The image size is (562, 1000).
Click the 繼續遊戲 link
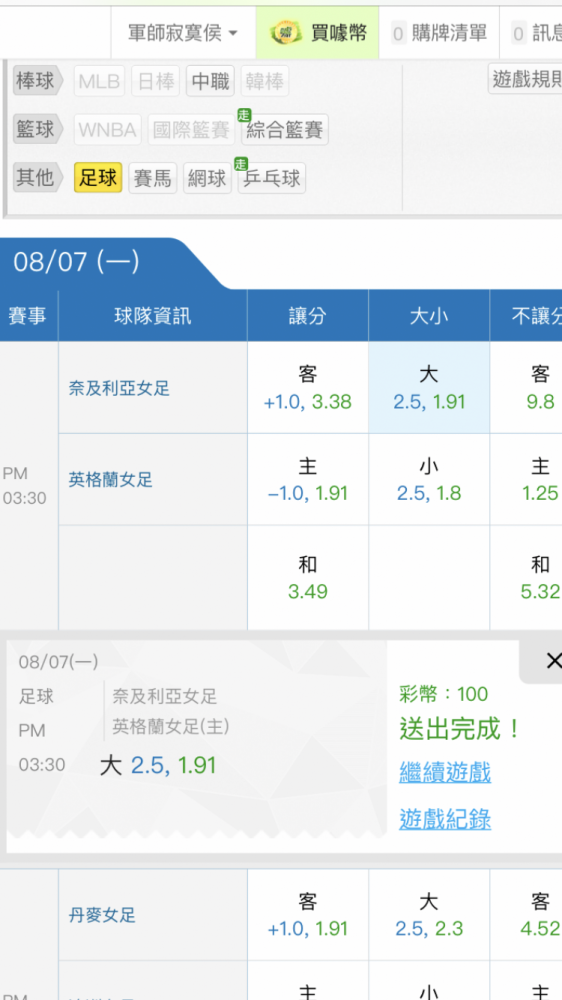445,772
